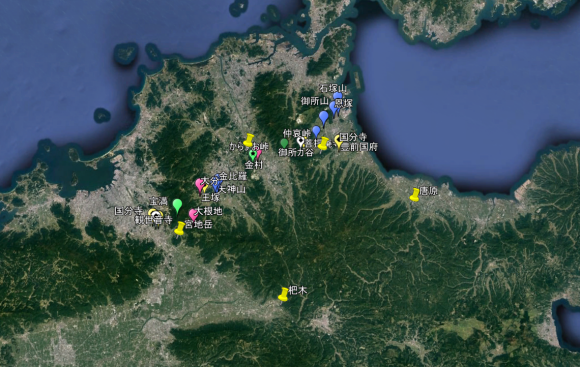Select the pink marker left of 大分
The image size is (580, 367).
tap(200, 186)
